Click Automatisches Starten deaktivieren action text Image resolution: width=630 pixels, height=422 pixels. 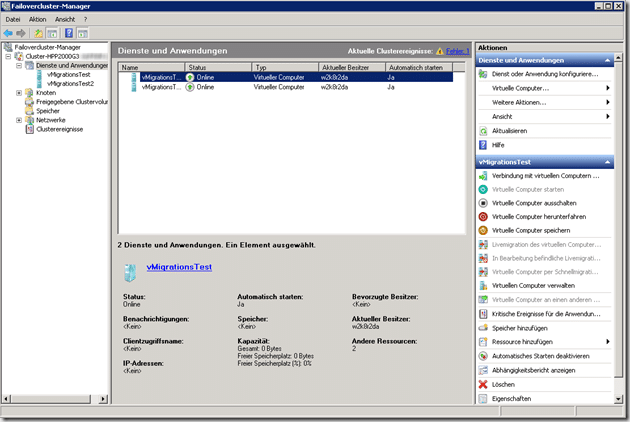pos(541,356)
